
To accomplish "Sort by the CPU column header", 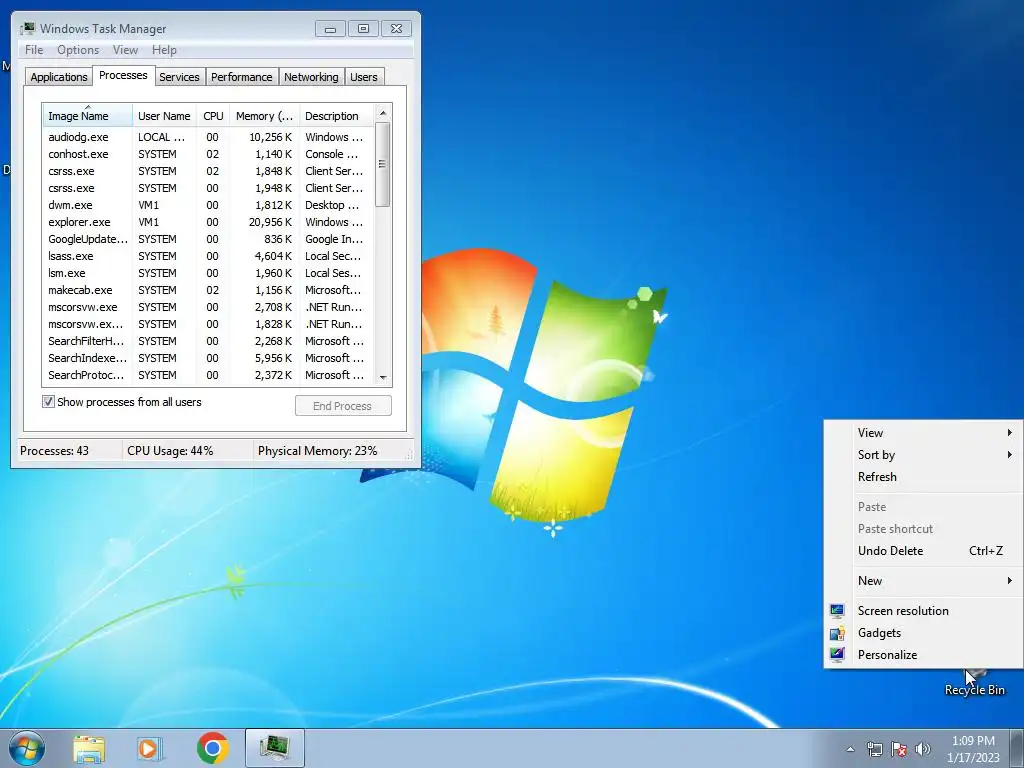I will pos(213,116).
